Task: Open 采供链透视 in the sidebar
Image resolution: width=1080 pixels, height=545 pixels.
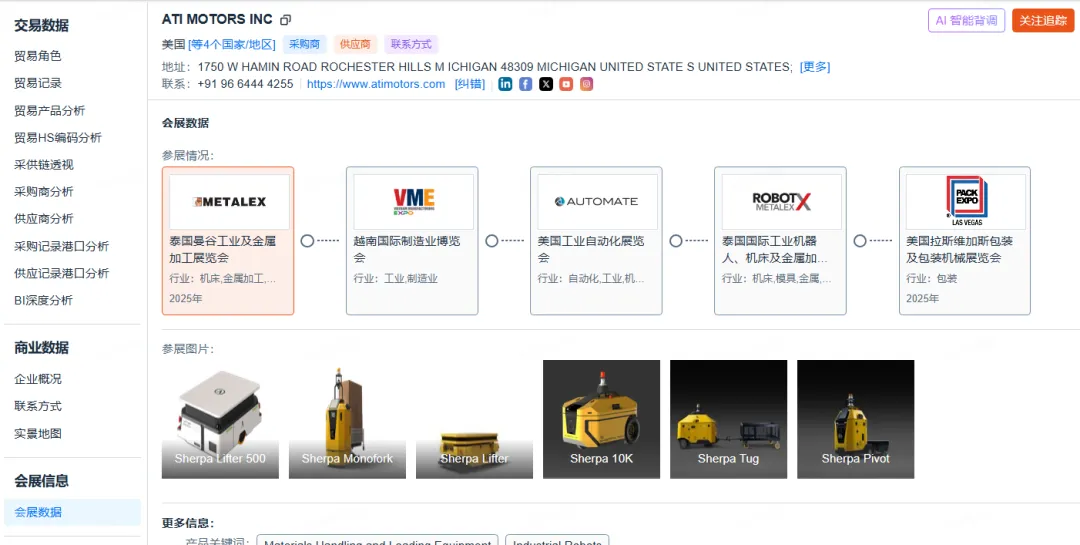Action: coord(43,165)
